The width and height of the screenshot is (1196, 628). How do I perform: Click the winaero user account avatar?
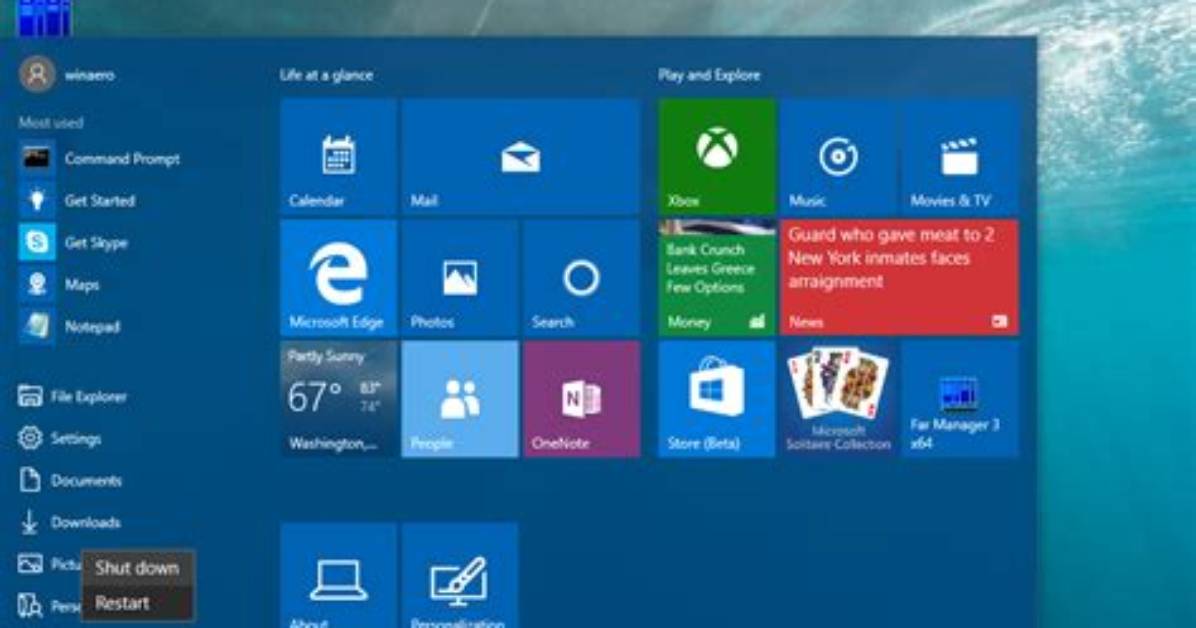point(37,75)
